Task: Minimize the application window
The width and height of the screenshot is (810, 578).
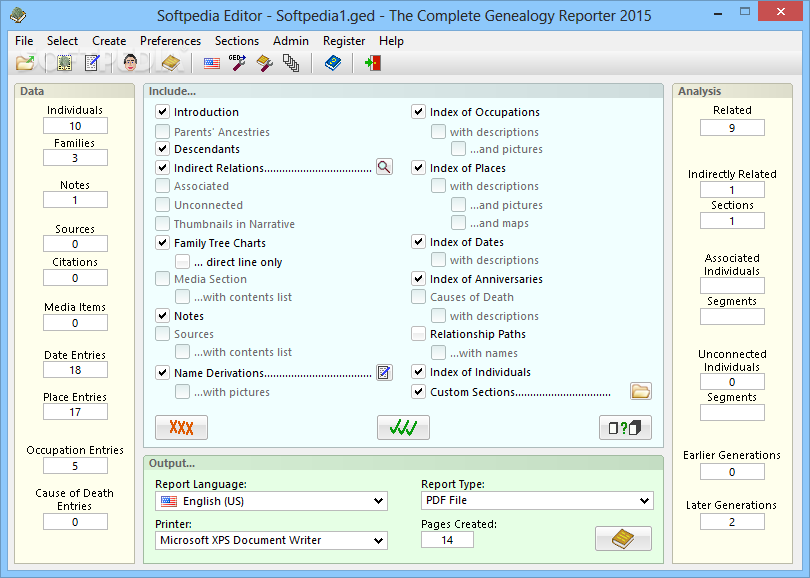Action: pyautogui.click(x=718, y=13)
